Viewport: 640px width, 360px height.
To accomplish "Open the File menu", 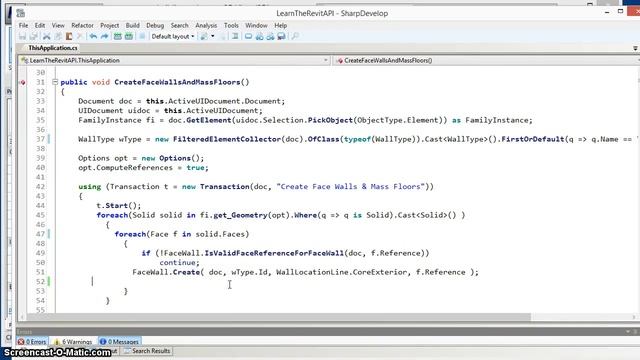I will point(23,25).
